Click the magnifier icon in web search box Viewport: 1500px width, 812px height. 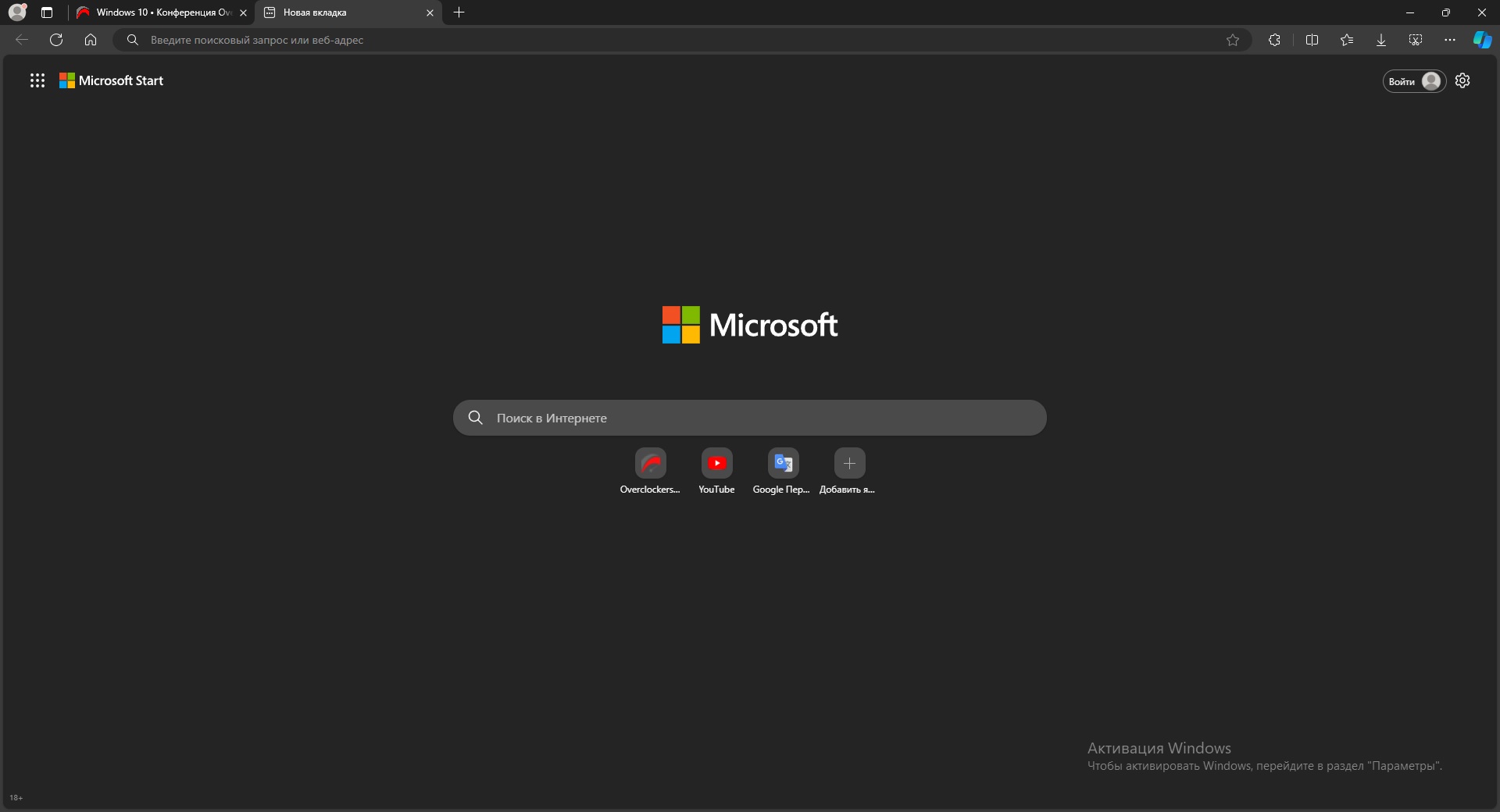475,418
